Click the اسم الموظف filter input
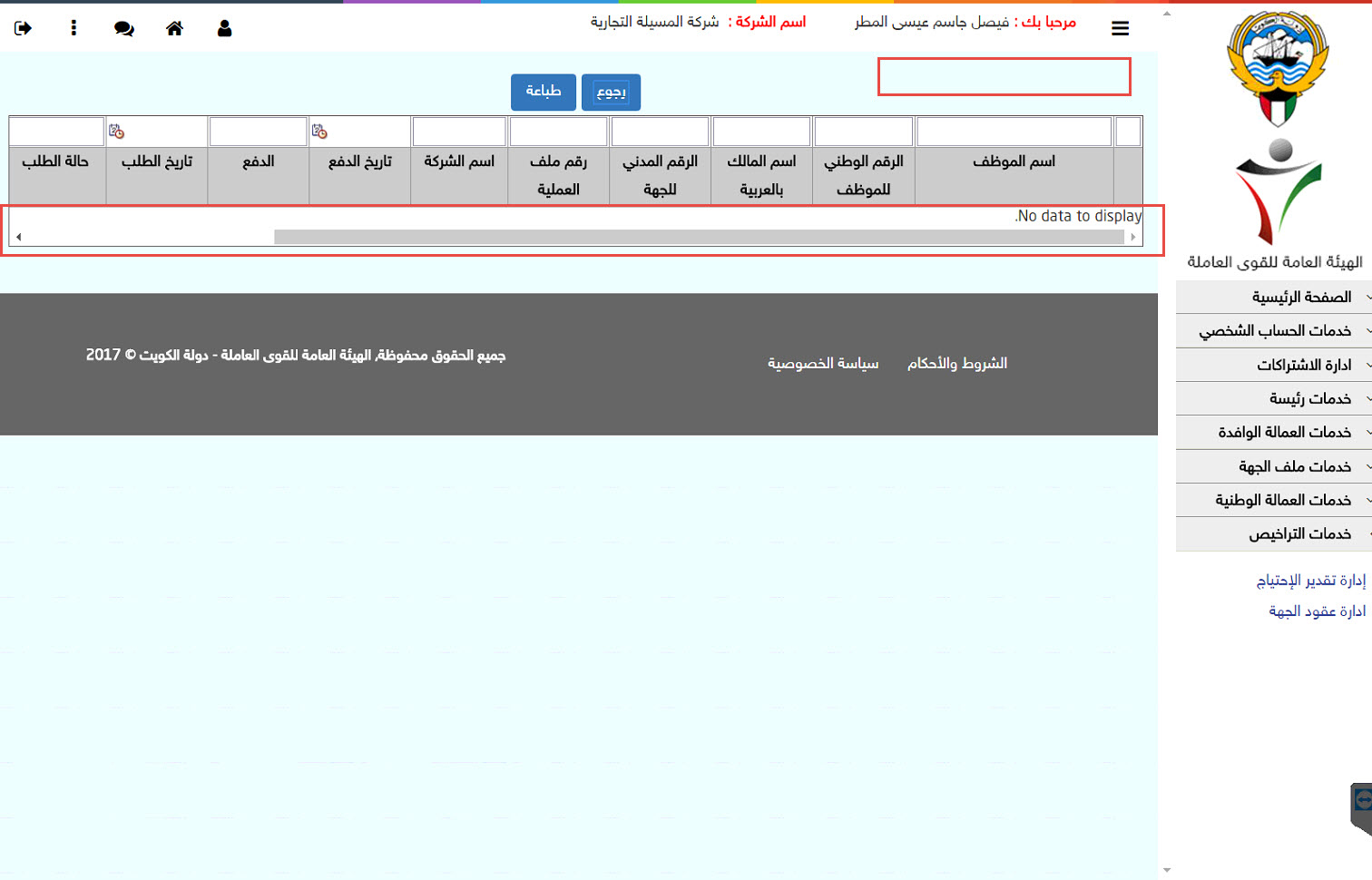This screenshot has height=880, width=1372. click(x=1014, y=132)
